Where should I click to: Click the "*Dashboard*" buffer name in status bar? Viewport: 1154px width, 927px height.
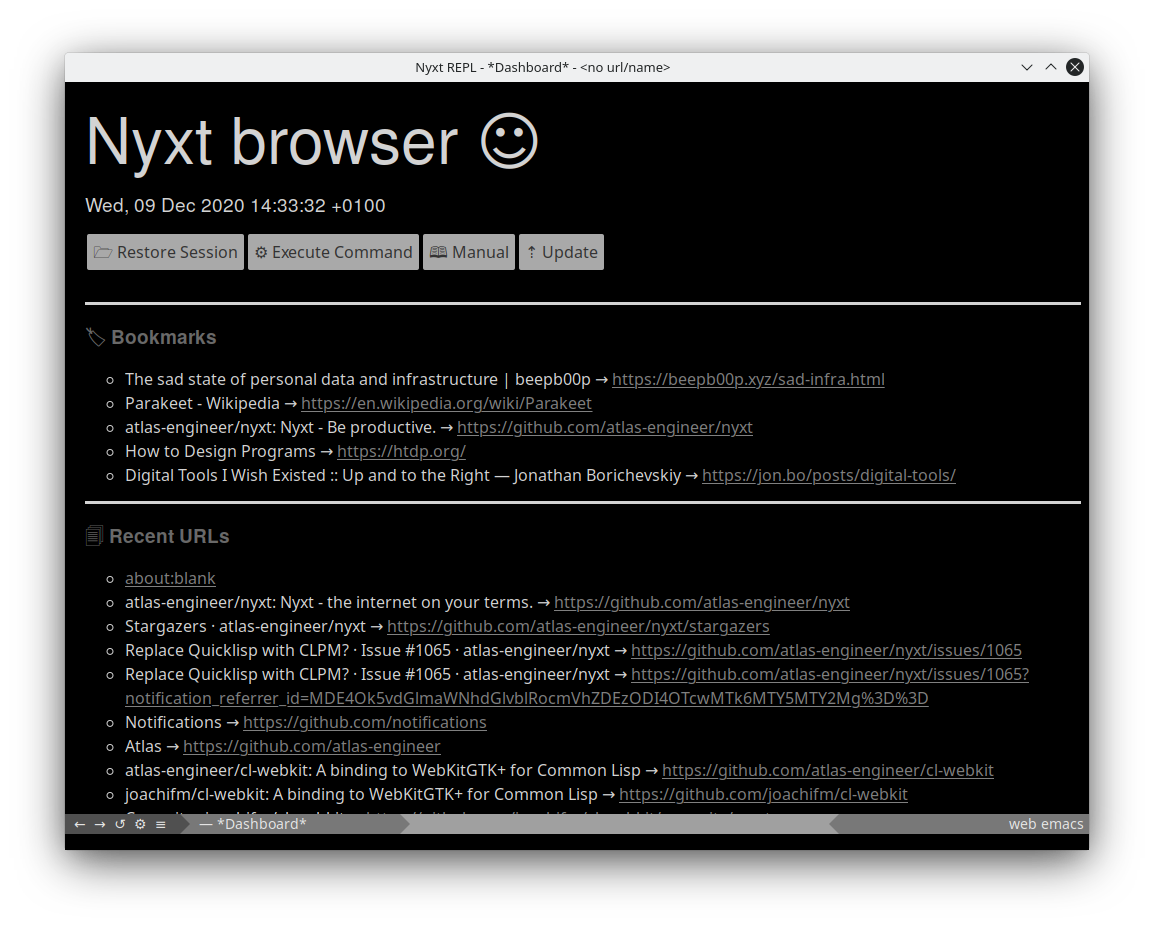point(261,824)
